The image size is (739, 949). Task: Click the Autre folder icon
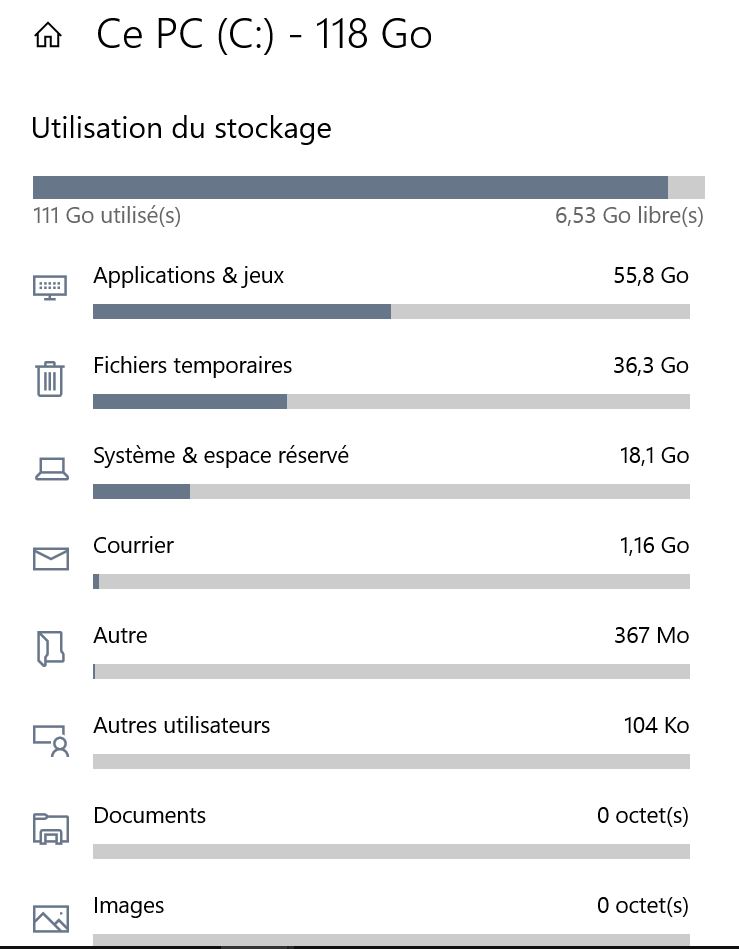point(51,648)
